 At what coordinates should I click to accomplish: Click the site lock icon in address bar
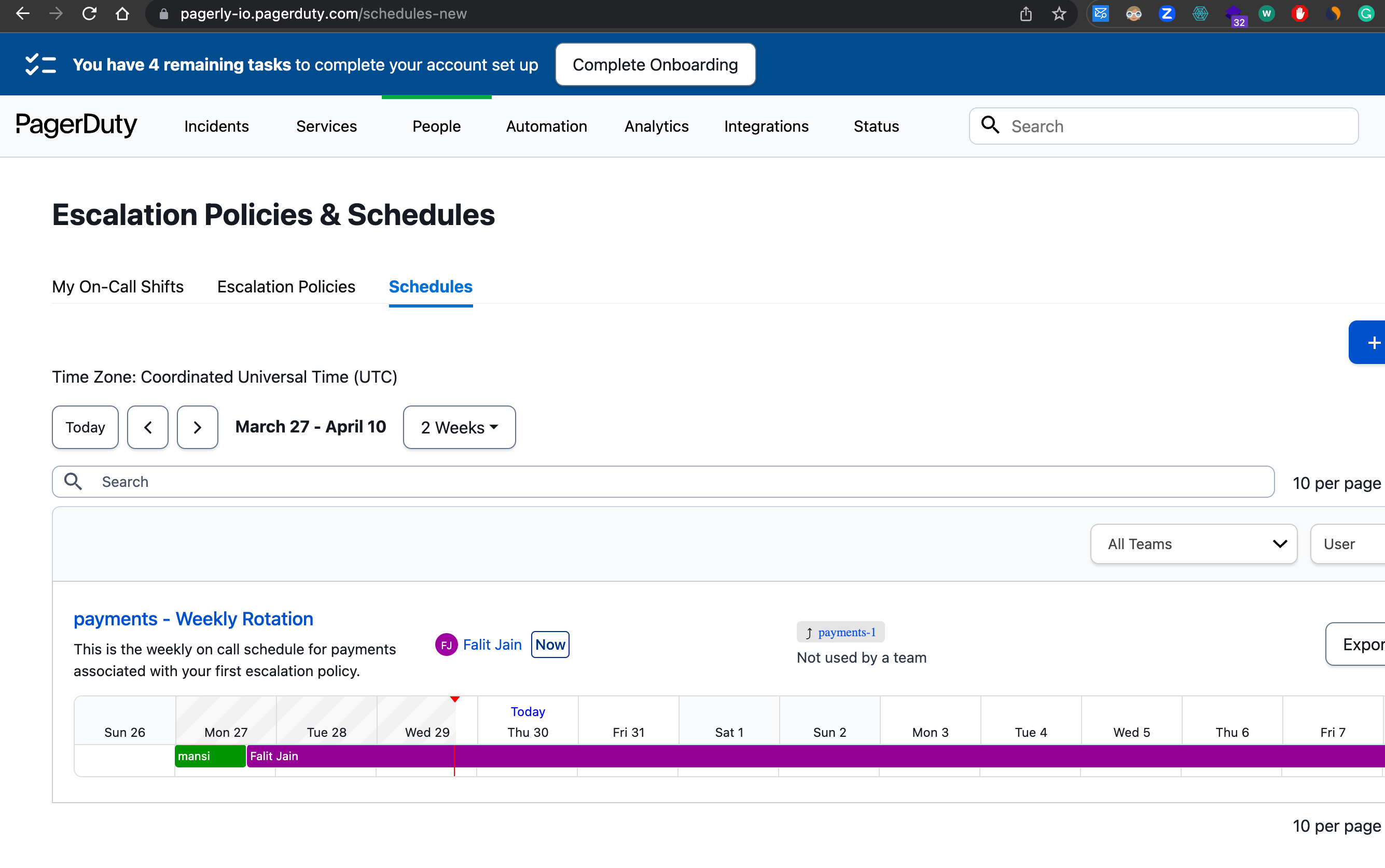(x=163, y=14)
